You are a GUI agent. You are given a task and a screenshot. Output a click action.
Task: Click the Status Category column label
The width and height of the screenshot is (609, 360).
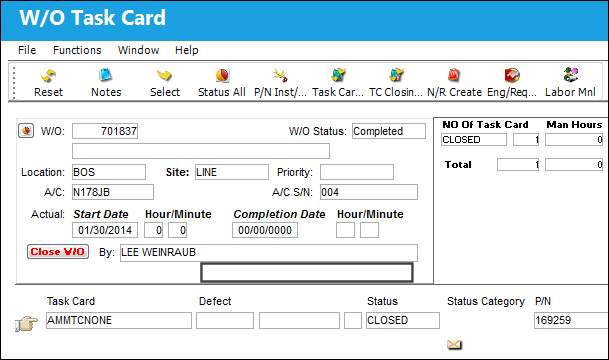pyautogui.click(x=485, y=301)
